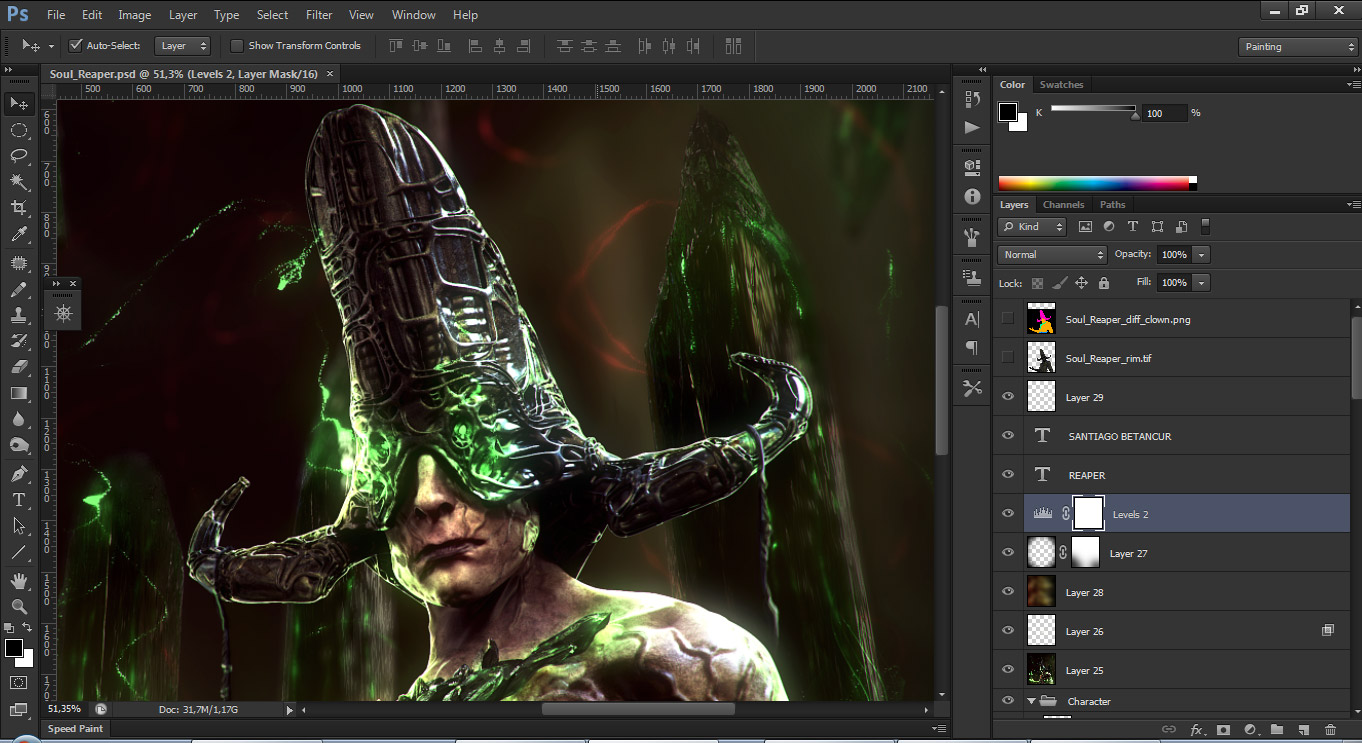The height and width of the screenshot is (743, 1362).
Task: Select the Move tool
Action: click(19, 104)
